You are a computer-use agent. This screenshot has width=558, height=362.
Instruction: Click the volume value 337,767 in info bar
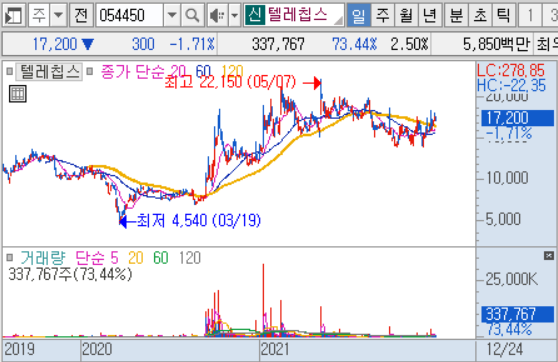click(278, 44)
